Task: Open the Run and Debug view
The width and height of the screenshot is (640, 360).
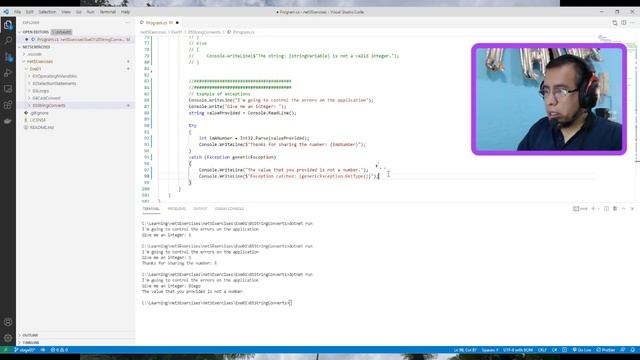Action: 8,73
